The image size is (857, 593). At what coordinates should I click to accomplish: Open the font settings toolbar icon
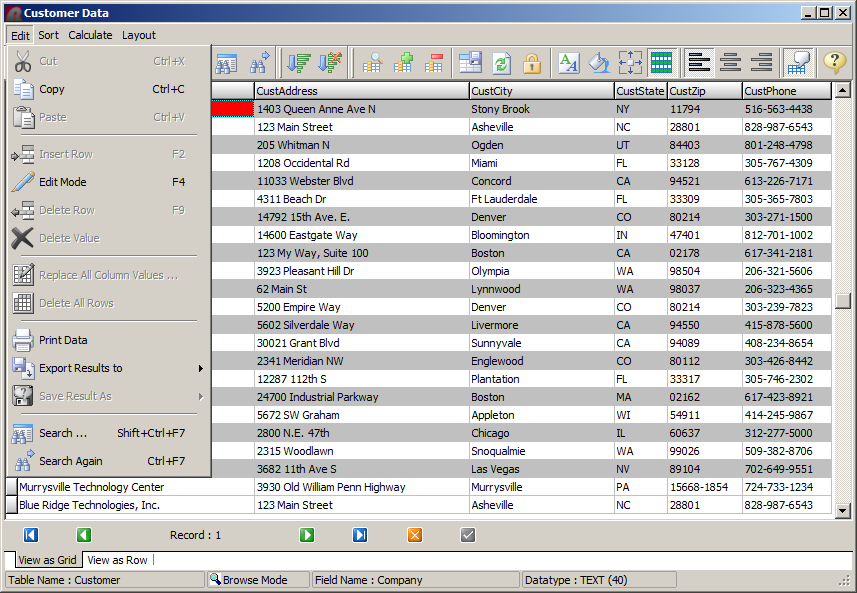568,63
